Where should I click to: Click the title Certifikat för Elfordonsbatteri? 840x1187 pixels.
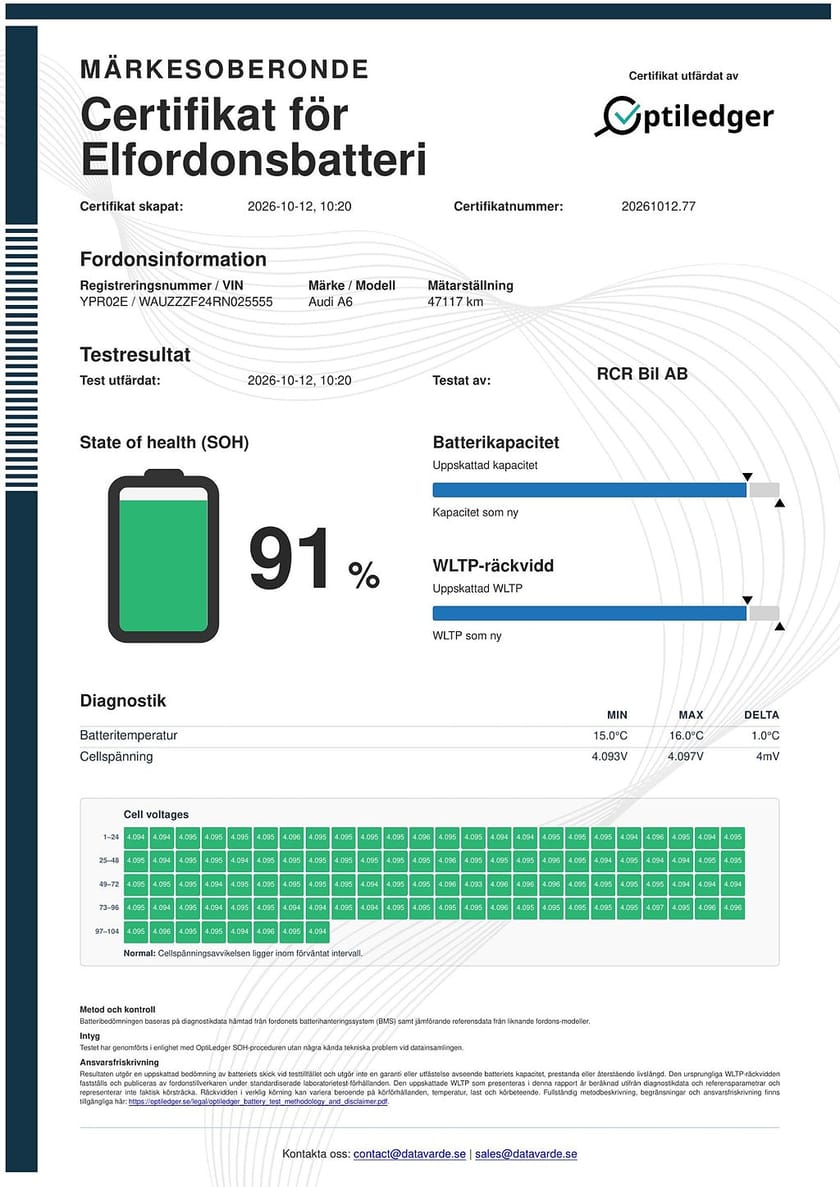[x=254, y=137]
